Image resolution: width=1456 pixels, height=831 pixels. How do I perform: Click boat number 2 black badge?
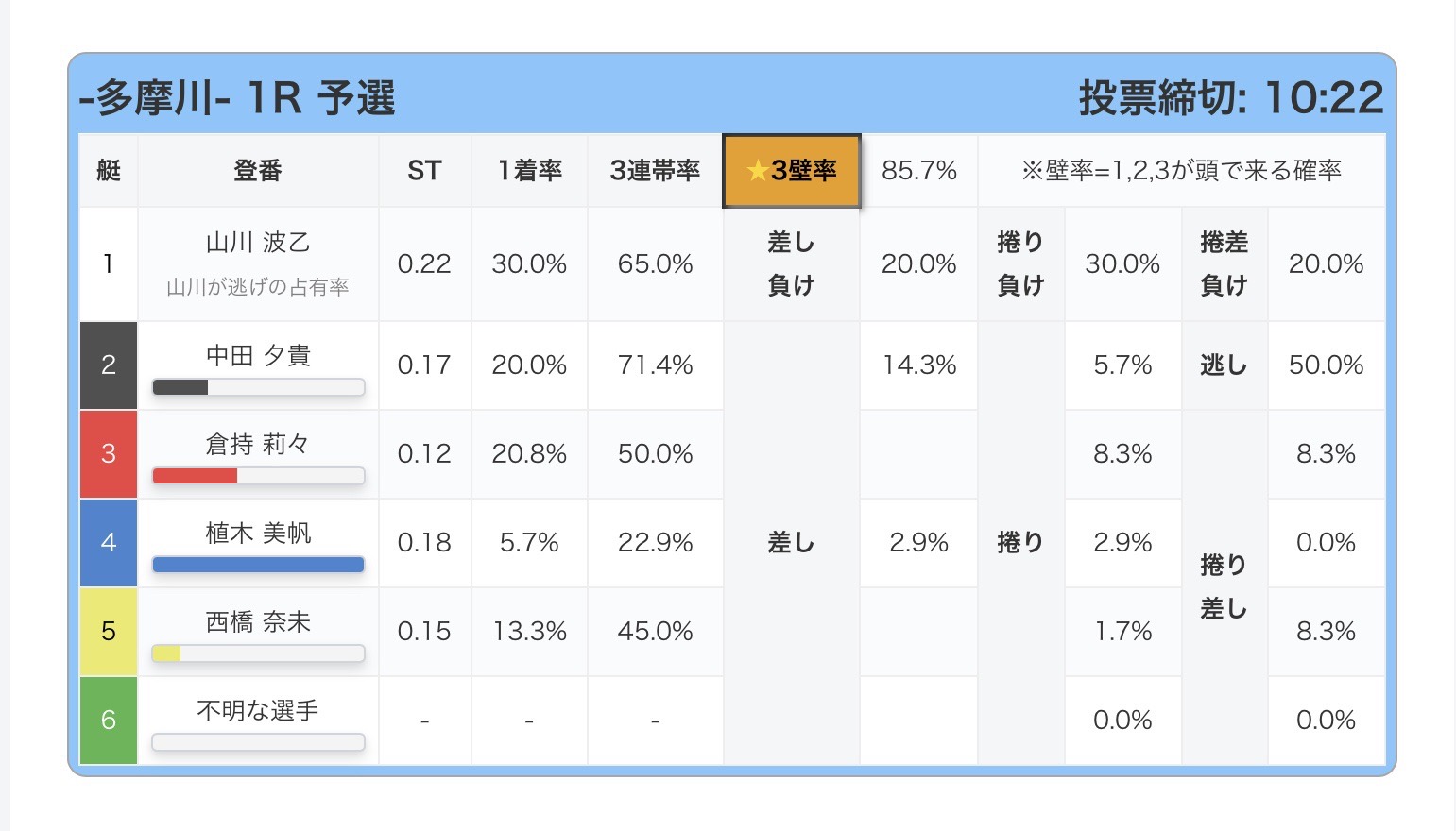tap(109, 365)
